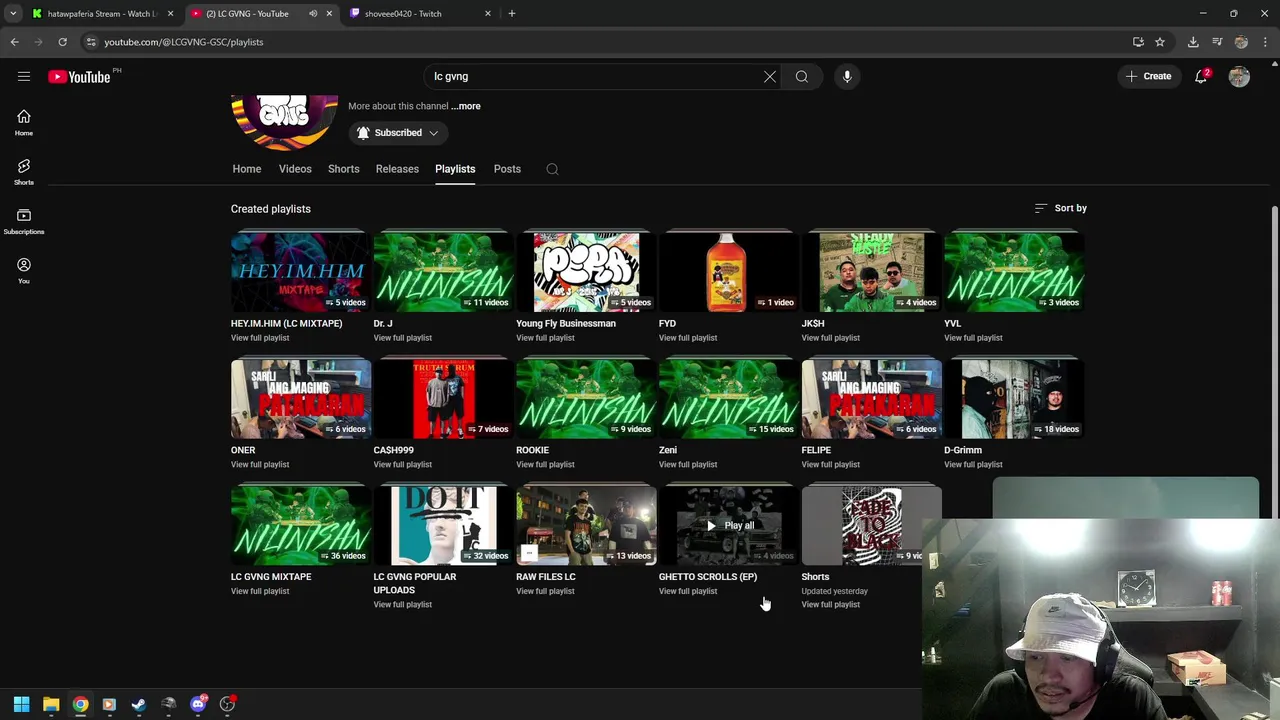The image size is (1280, 720).
Task: Open File Explorer from the taskbar
Action: [x=51, y=704]
